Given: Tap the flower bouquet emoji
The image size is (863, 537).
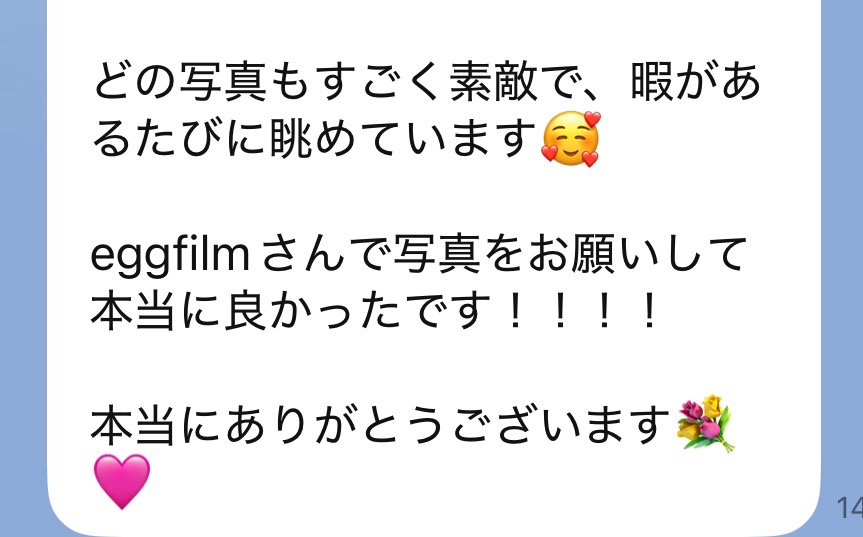Looking at the screenshot, I should pos(706,423).
